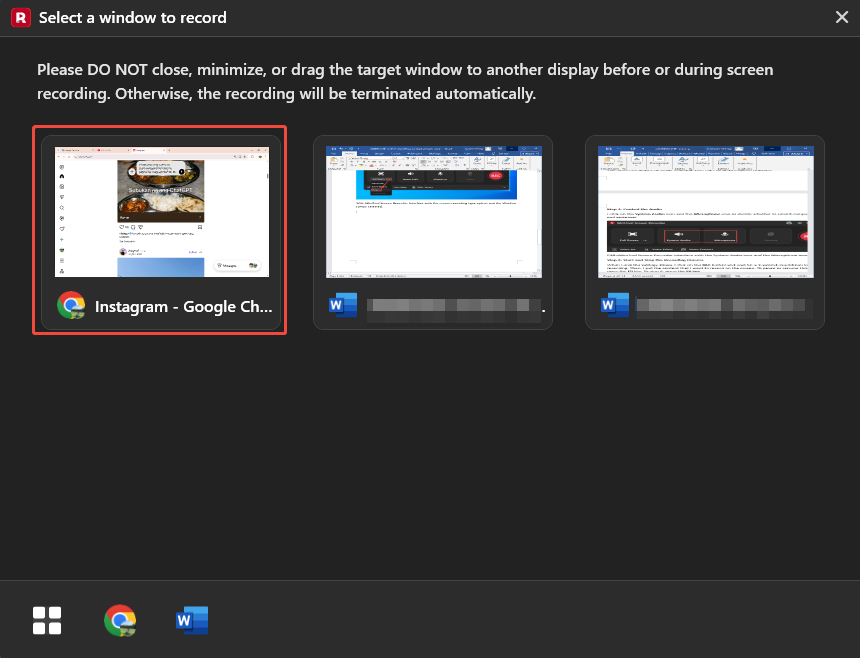The width and height of the screenshot is (860, 658).
Task: Click the red recorder app logo in the title bar
Action: pyautogui.click(x=21, y=17)
